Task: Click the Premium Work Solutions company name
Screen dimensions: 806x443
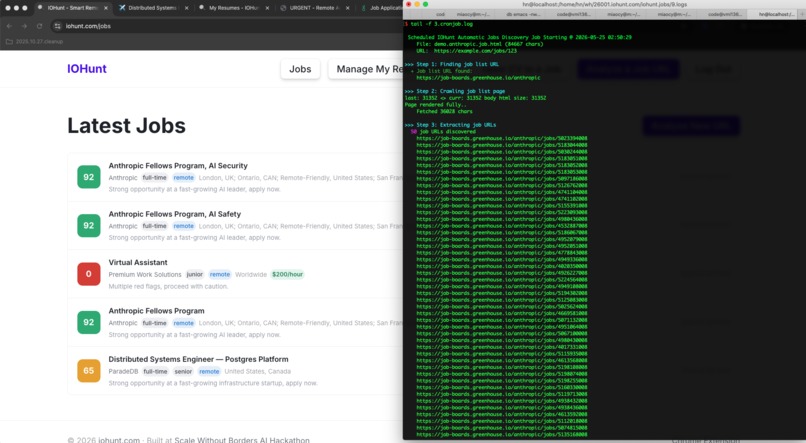Action: coord(145,274)
